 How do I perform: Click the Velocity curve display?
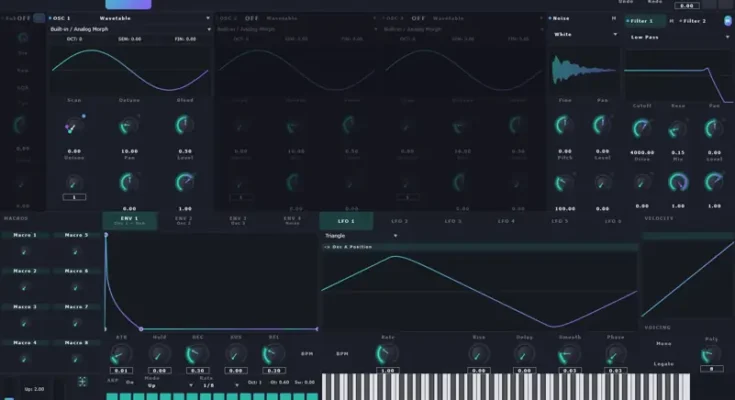687,279
